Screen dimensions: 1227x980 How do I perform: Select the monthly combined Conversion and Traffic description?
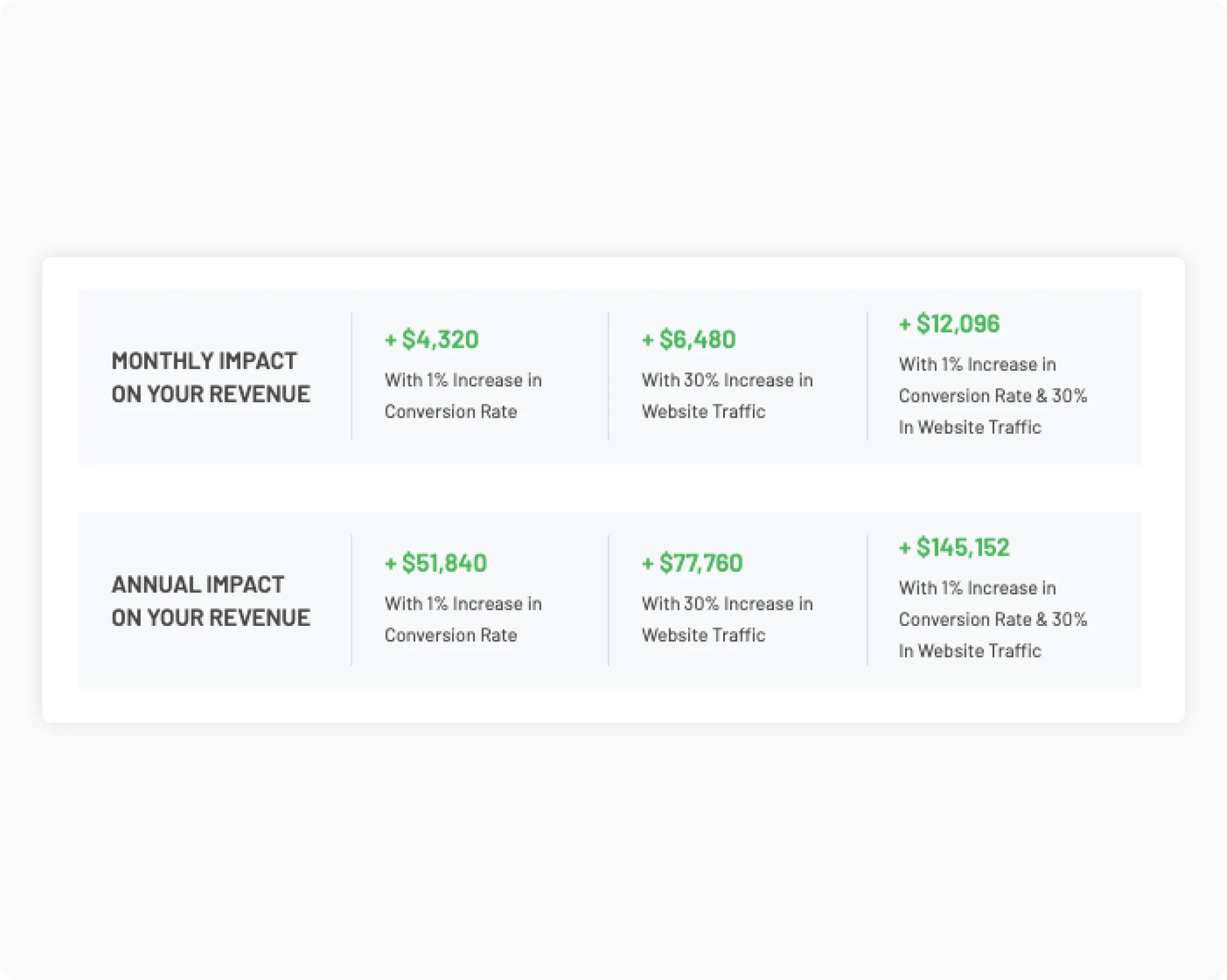tap(993, 395)
